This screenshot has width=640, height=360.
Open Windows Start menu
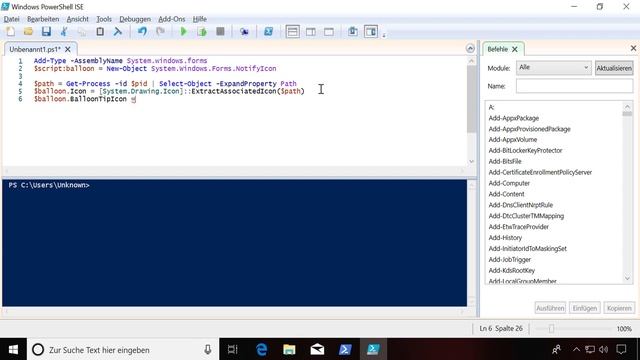13,349
